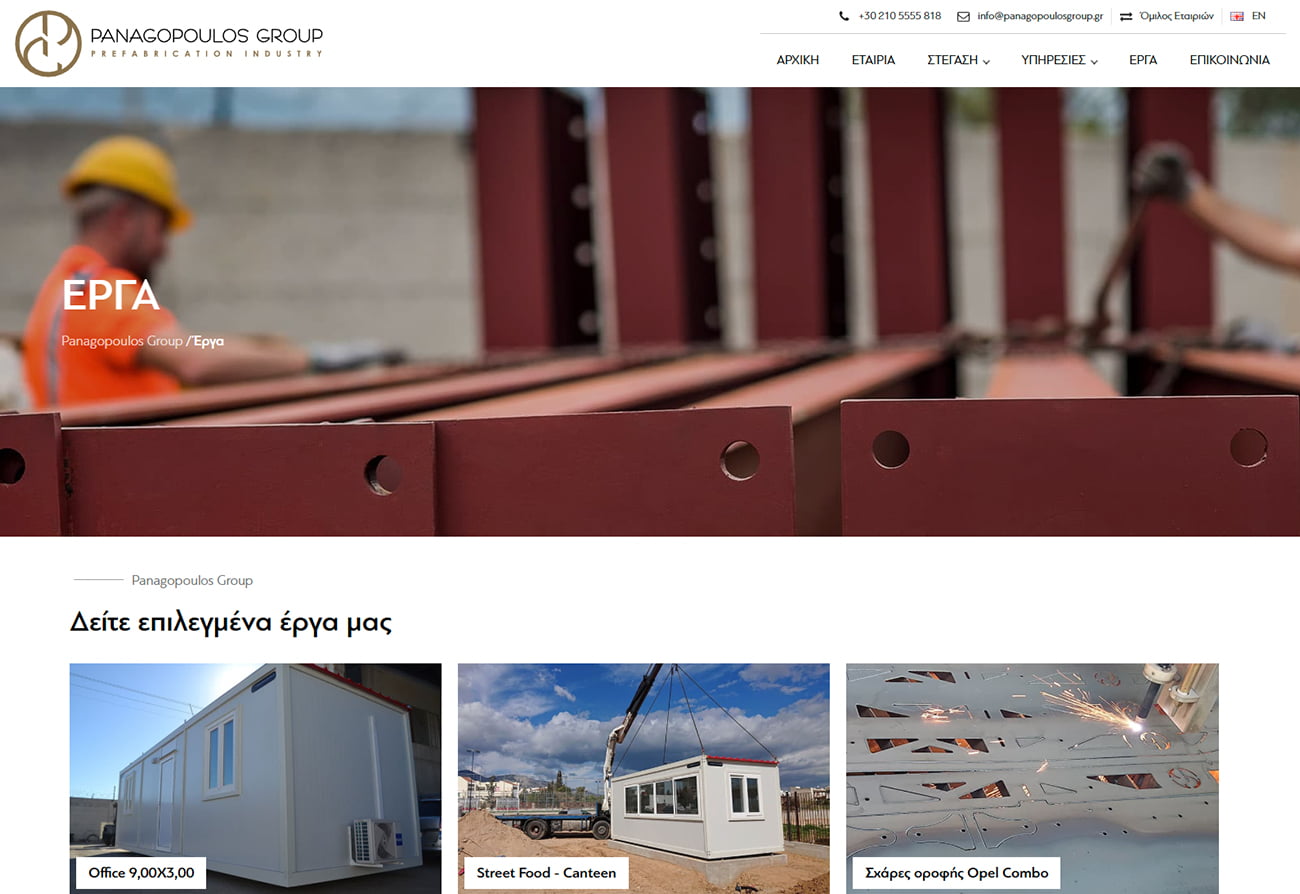This screenshot has height=894, width=1300.
Task: Click the phone icon in the top bar
Action: click(x=844, y=16)
